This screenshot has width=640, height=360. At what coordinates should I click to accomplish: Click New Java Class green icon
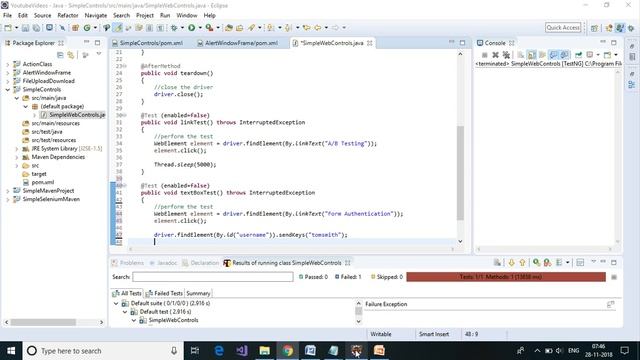[x=87, y=28]
